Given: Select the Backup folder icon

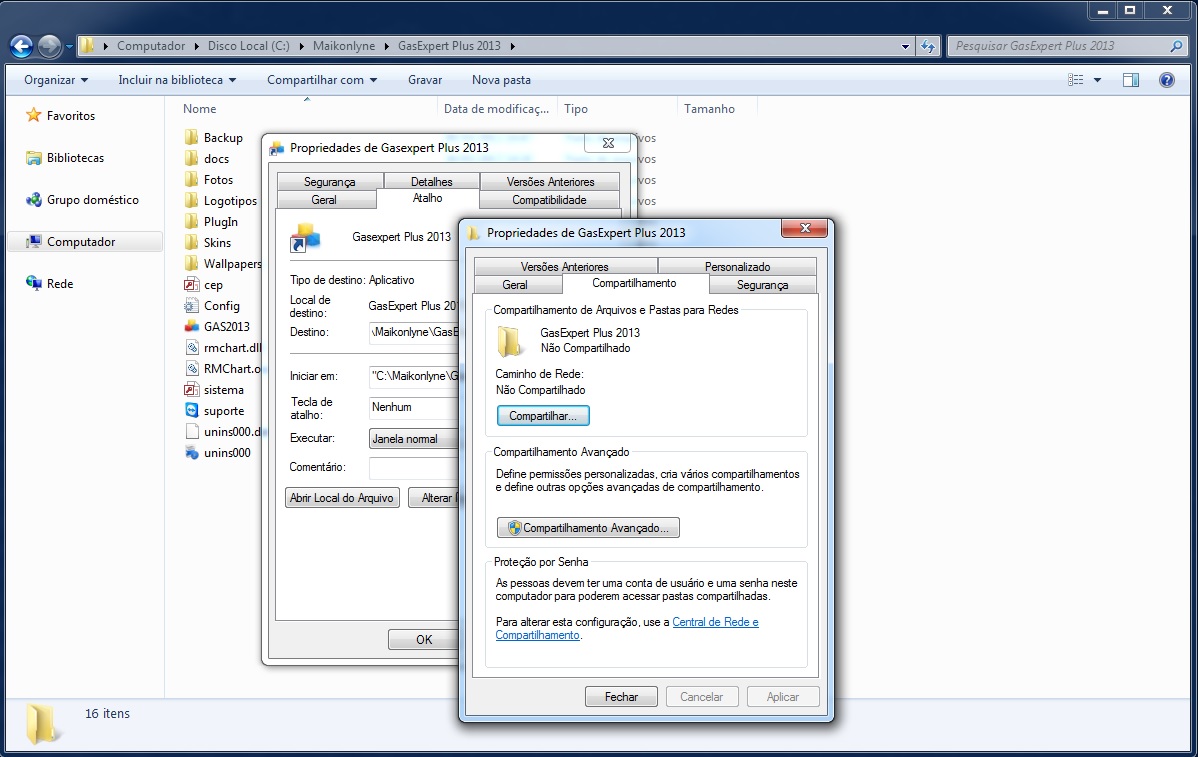Looking at the screenshot, I should click(191, 137).
